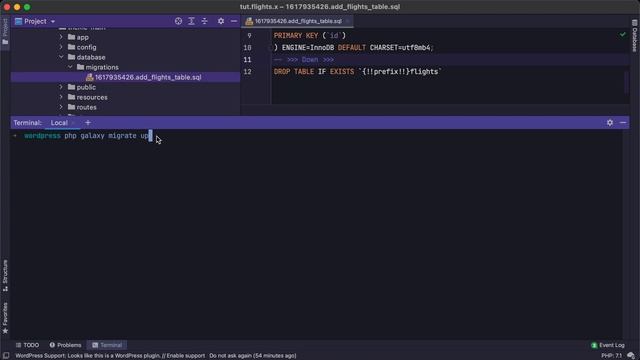Toggle the Project side tool window strip

[x=5, y=32]
